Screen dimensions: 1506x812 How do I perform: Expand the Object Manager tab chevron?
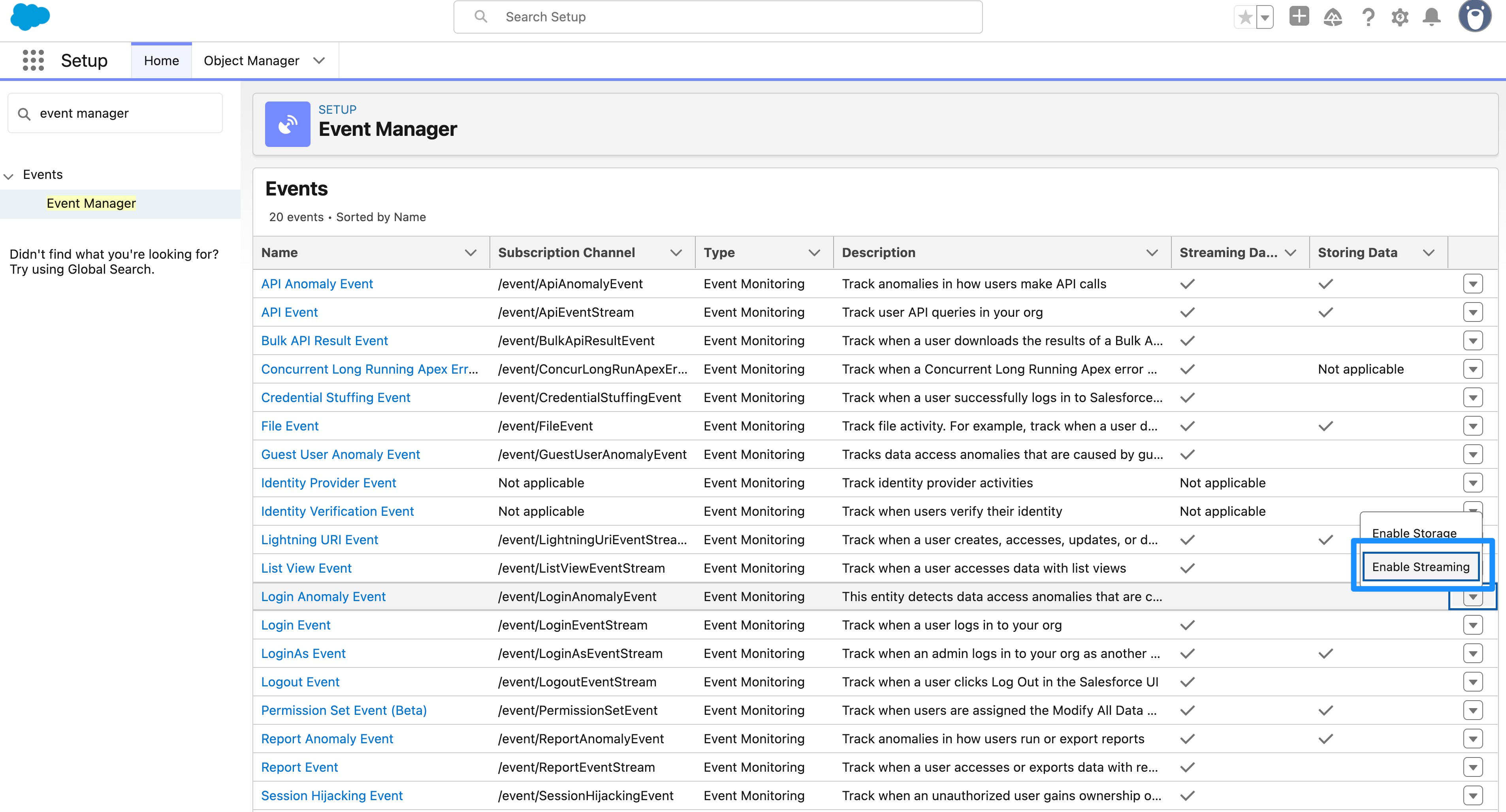pos(318,61)
